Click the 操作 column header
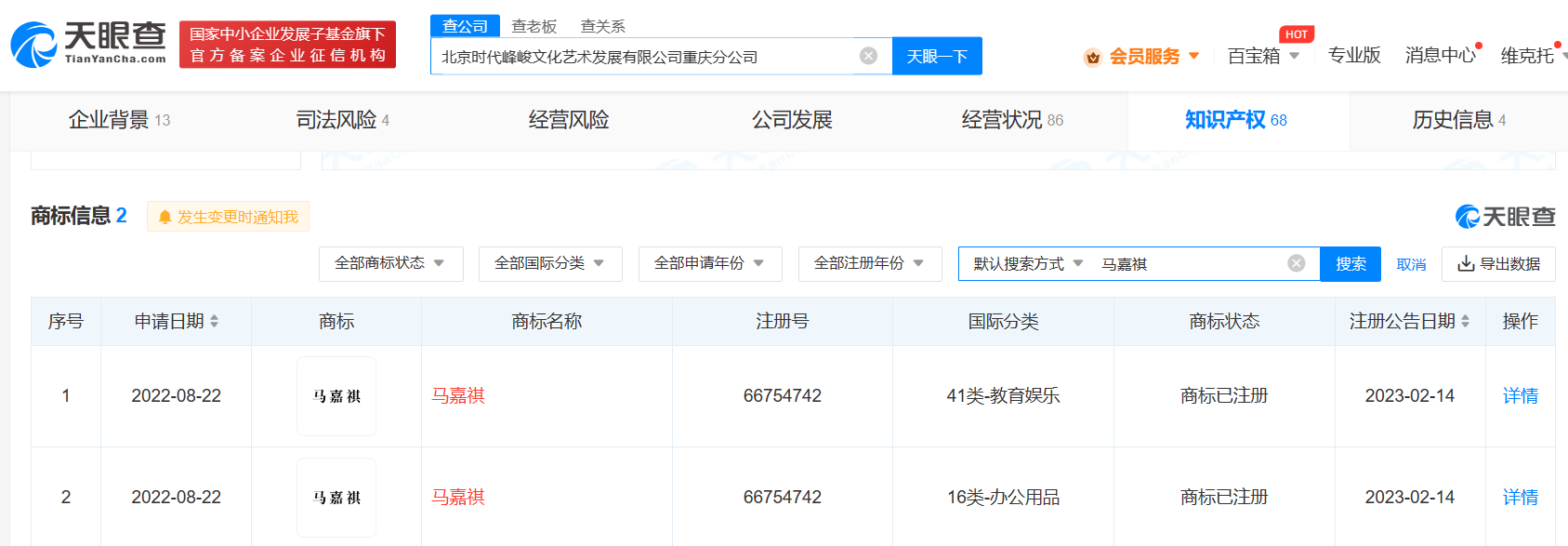 (x=1521, y=321)
